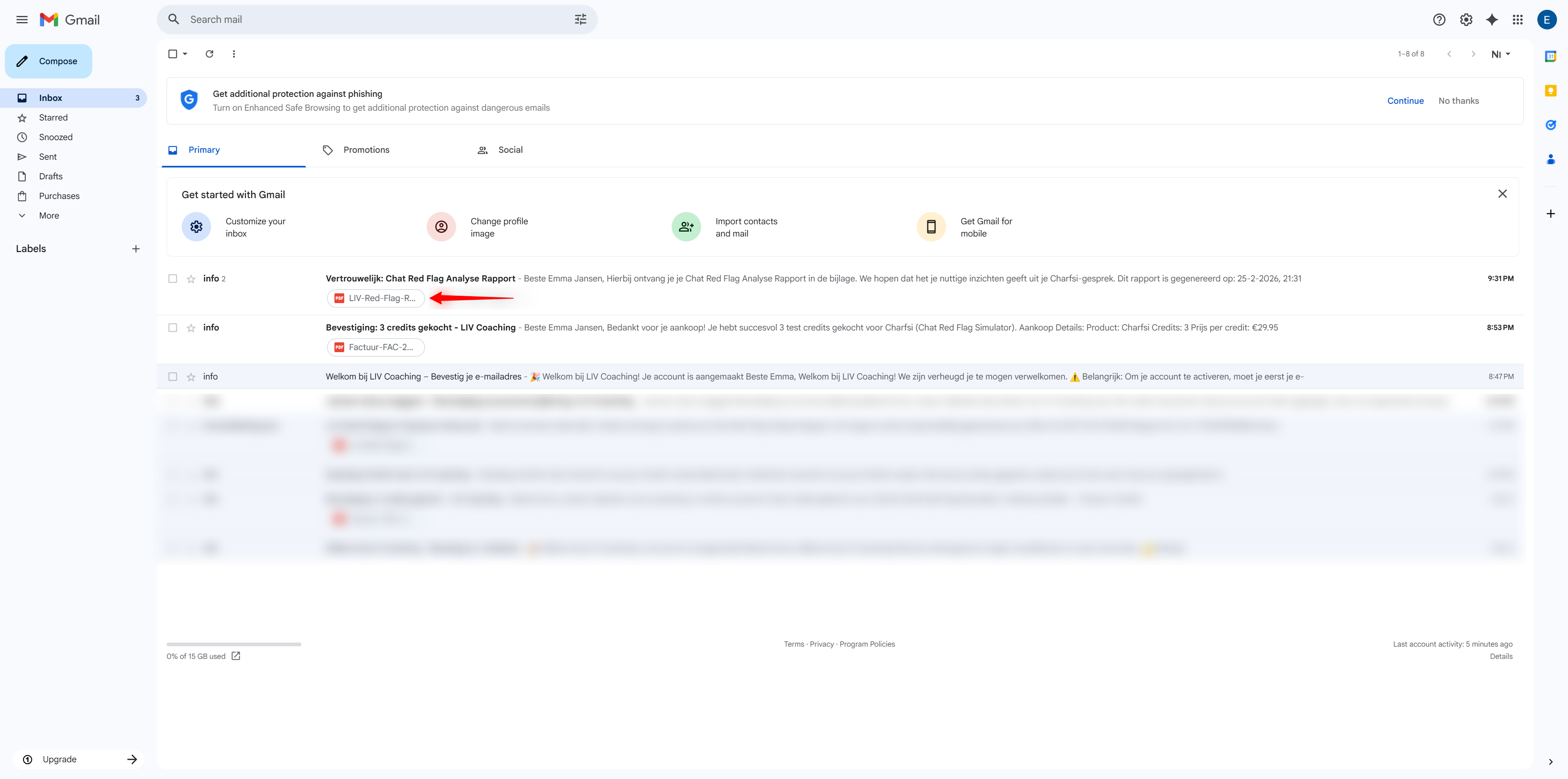The image size is (1568, 779).
Task: Open Gmail settings gear
Action: coord(1466,20)
